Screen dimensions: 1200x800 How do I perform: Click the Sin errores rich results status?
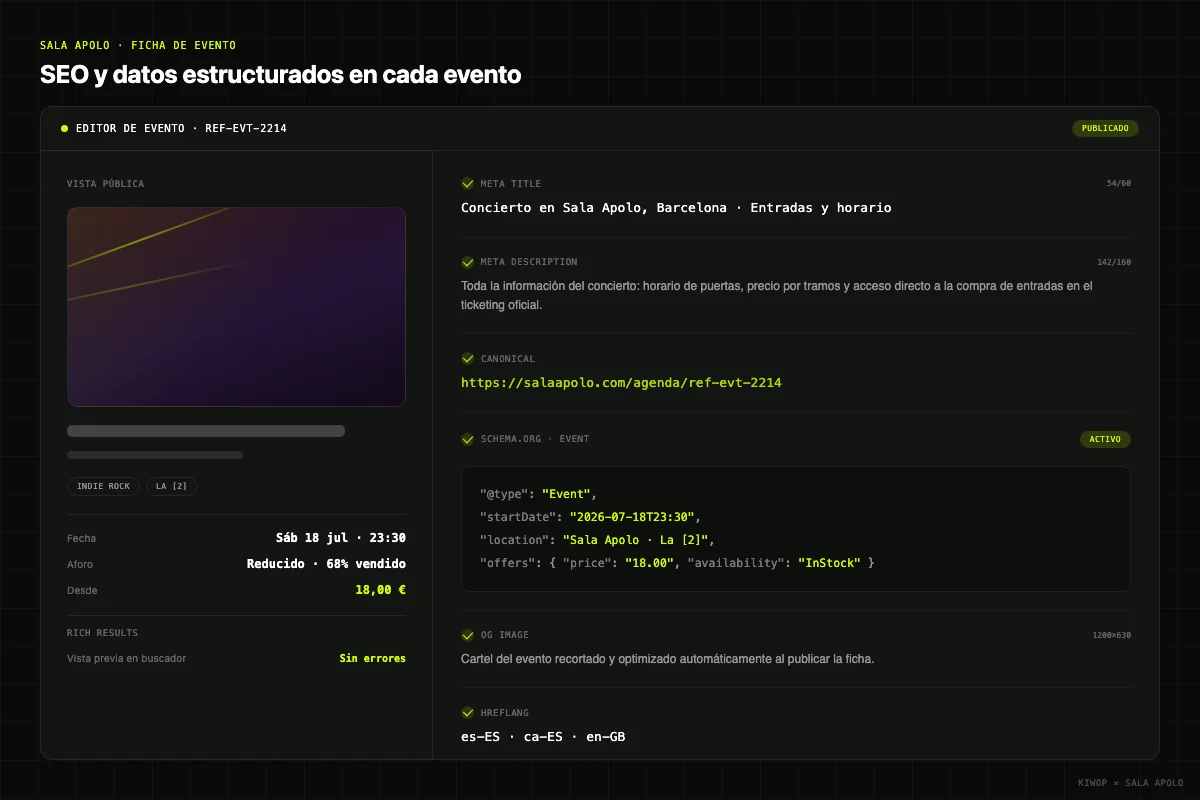click(373, 659)
